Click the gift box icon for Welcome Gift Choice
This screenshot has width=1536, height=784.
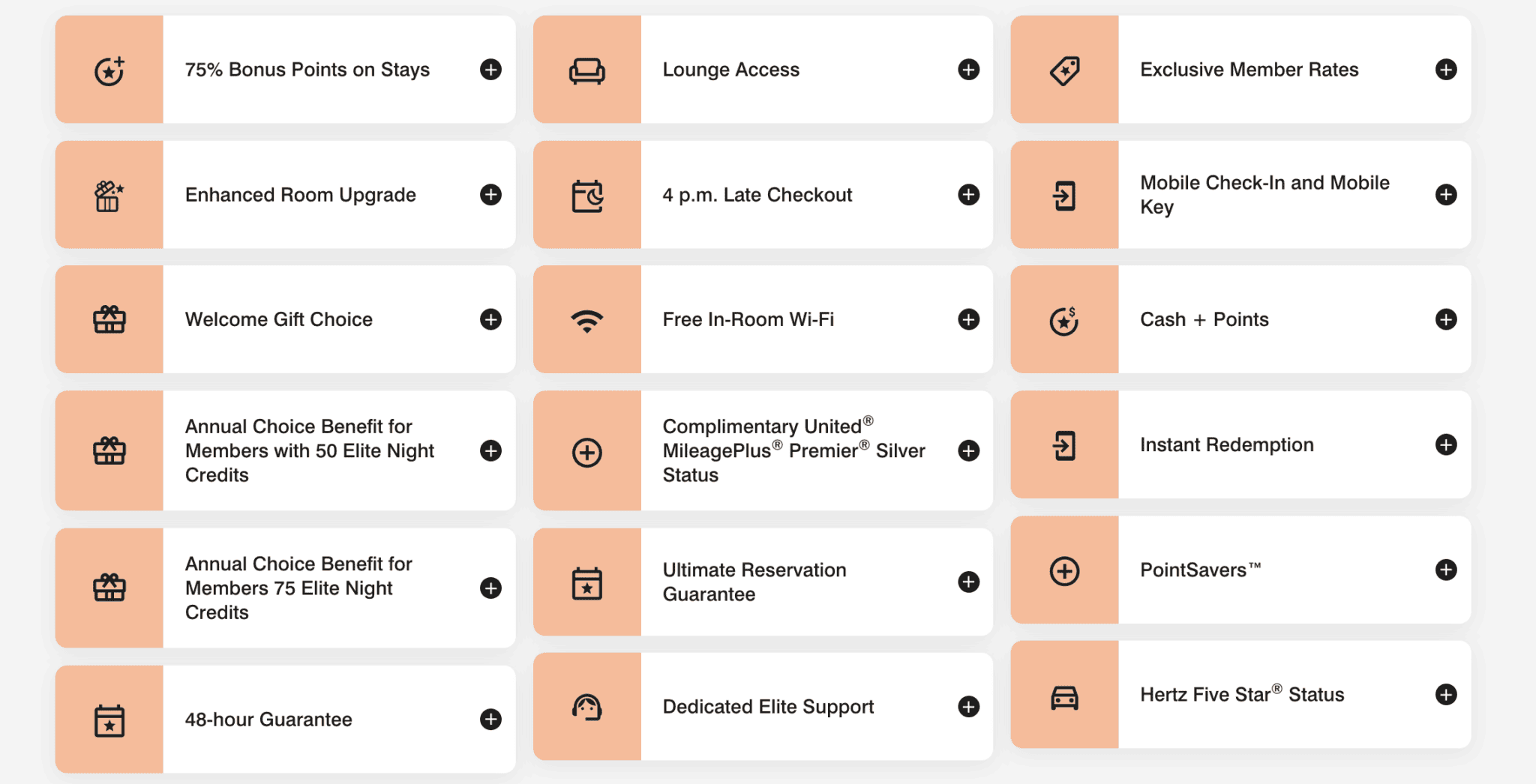109,320
